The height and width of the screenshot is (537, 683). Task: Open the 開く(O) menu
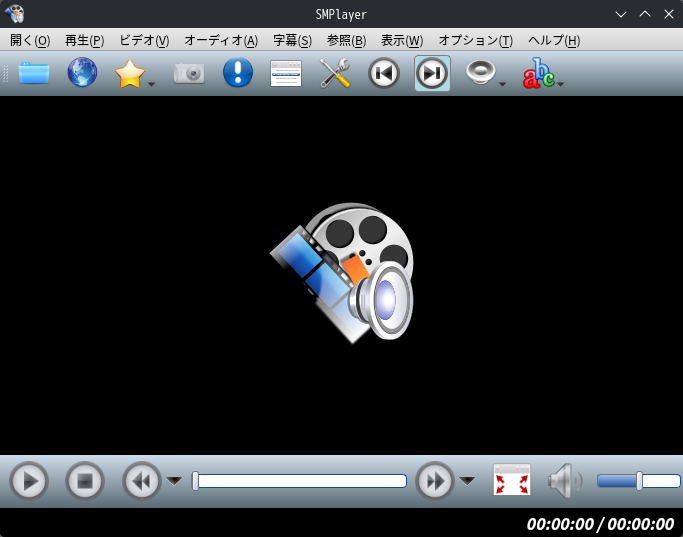click(x=30, y=41)
